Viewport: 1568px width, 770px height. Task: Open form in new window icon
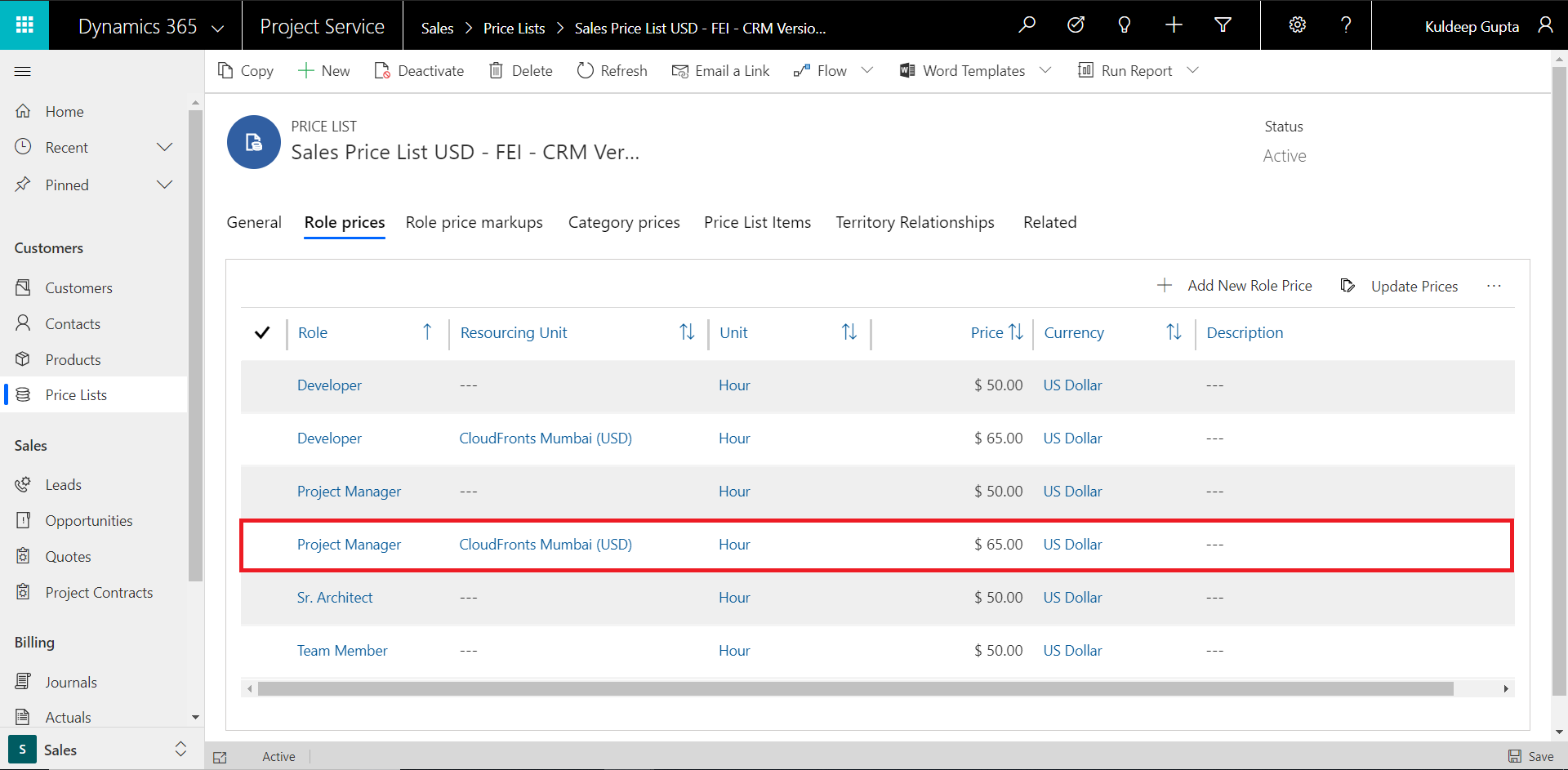pyautogui.click(x=220, y=757)
